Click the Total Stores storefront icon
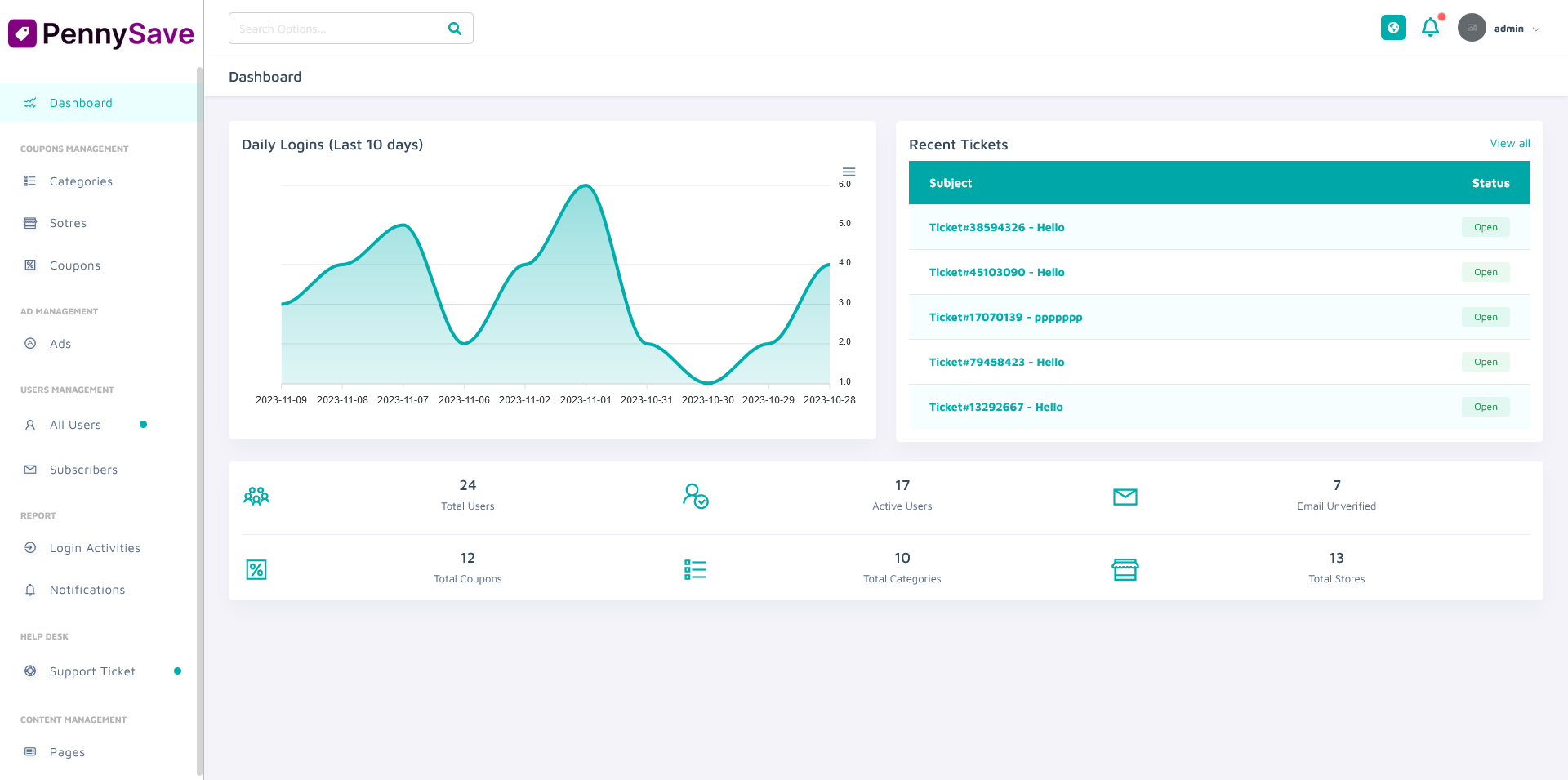 (1125, 569)
